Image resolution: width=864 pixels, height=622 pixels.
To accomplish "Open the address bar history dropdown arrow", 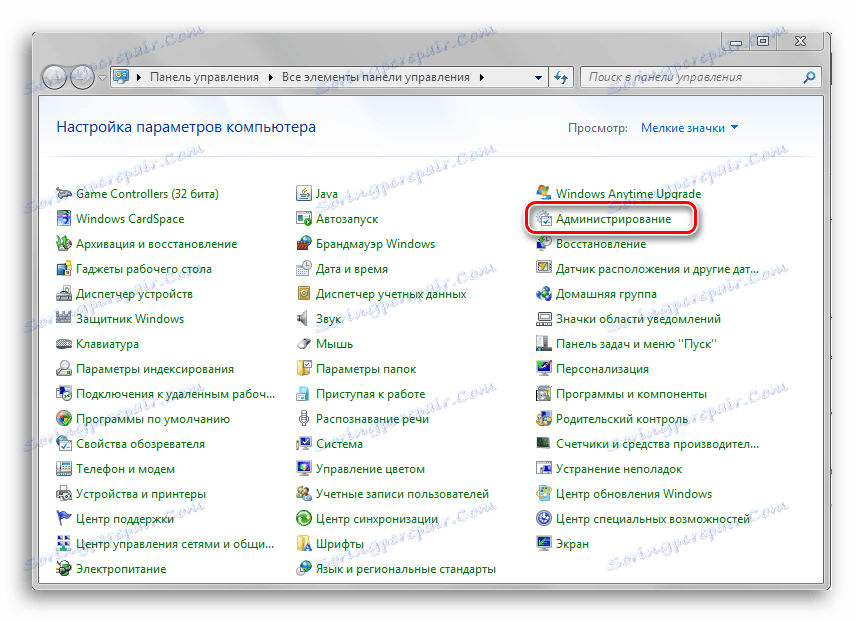I will 538,78.
